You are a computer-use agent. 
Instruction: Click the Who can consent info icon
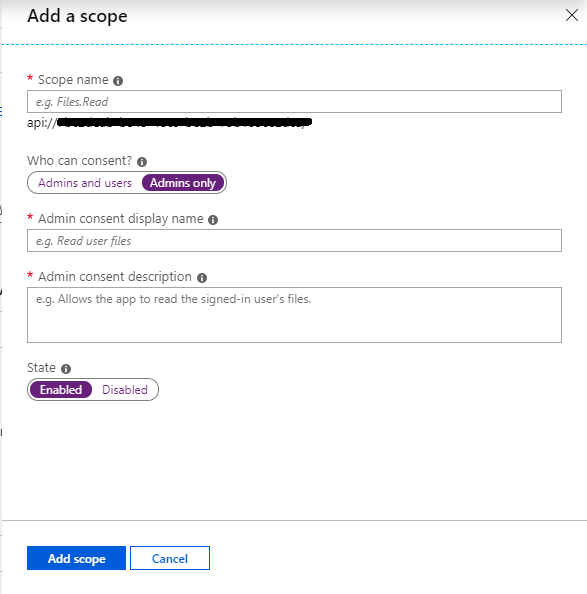click(142, 162)
